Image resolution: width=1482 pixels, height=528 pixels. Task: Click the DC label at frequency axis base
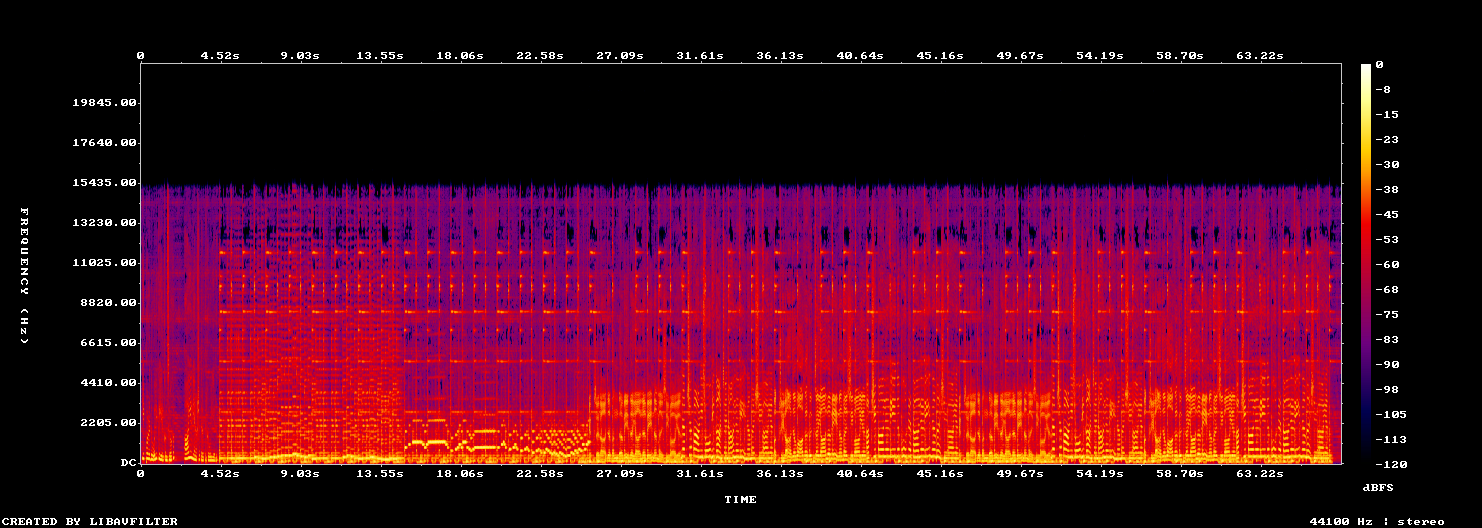pos(128,462)
